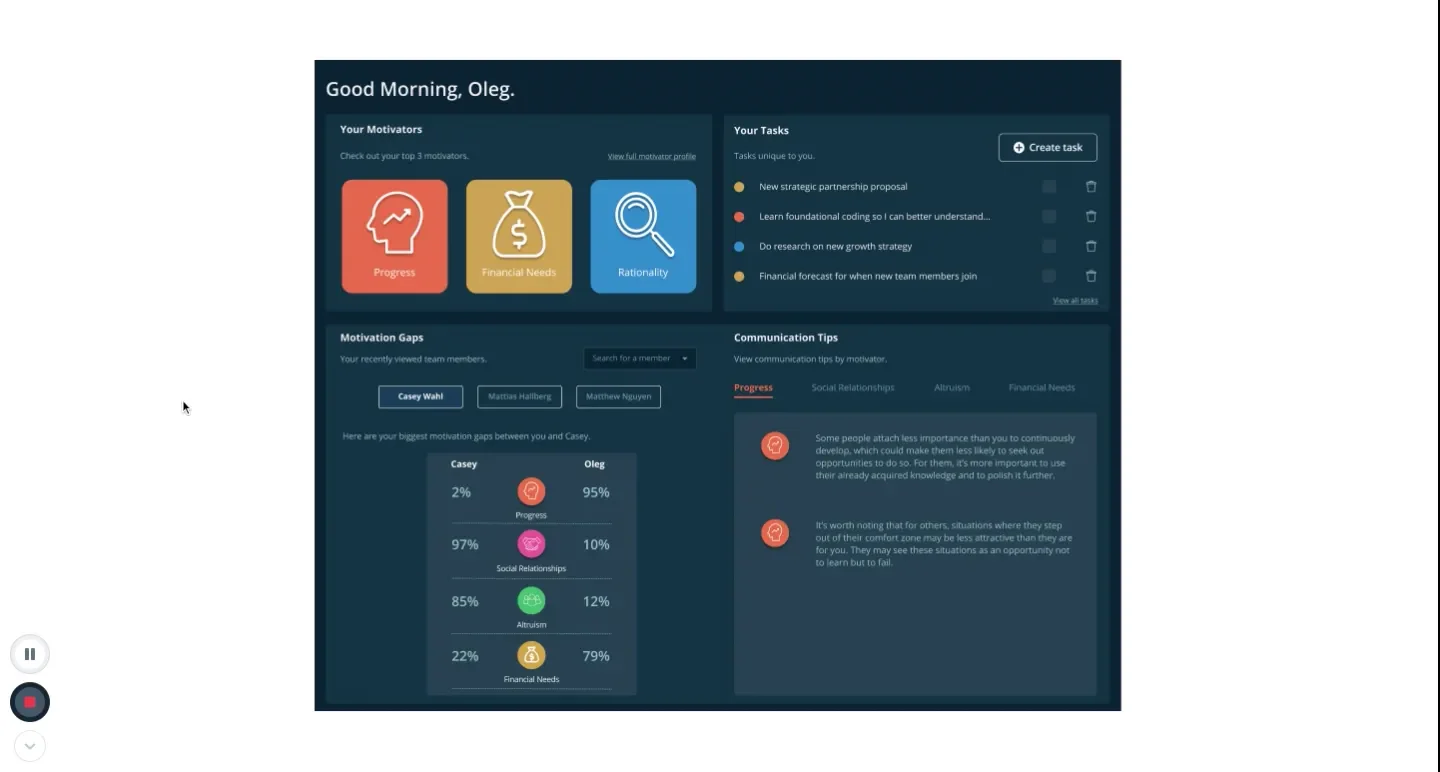The width and height of the screenshot is (1440, 772).
Task: Click task text 'Do research on new growth strategy'
Action: pyautogui.click(x=835, y=246)
